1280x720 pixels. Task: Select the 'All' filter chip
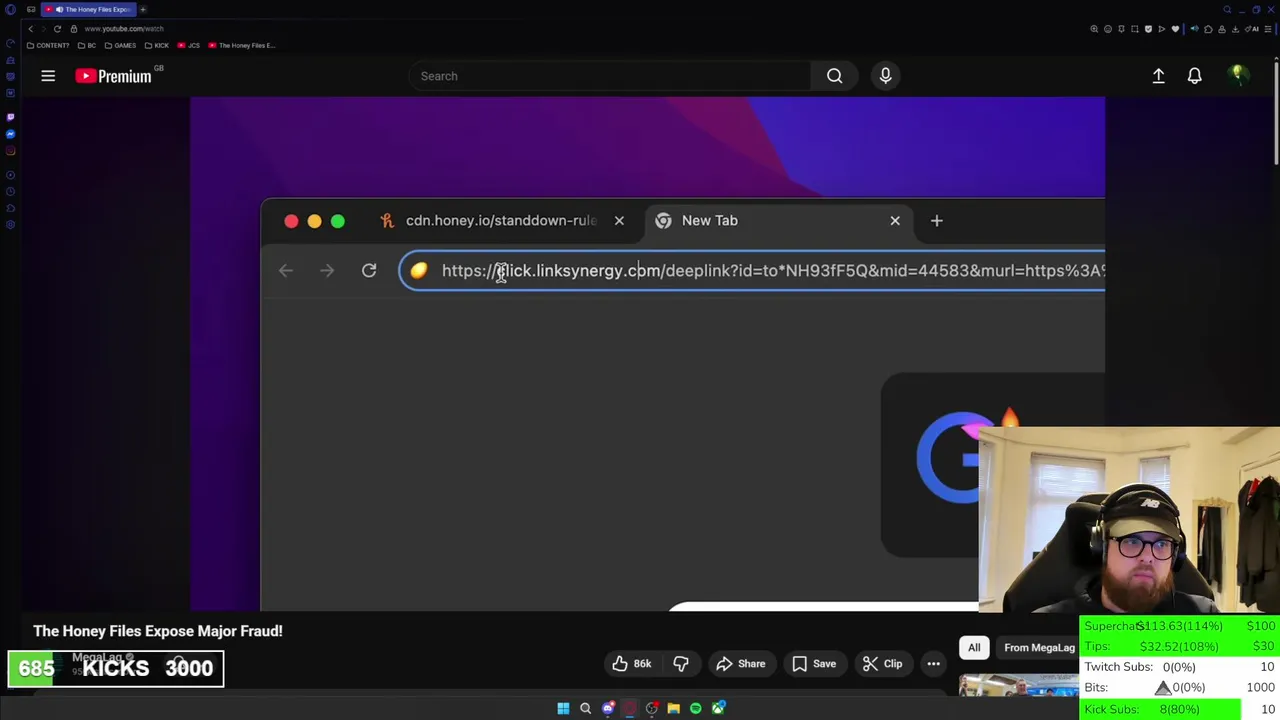tap(974, 648)
